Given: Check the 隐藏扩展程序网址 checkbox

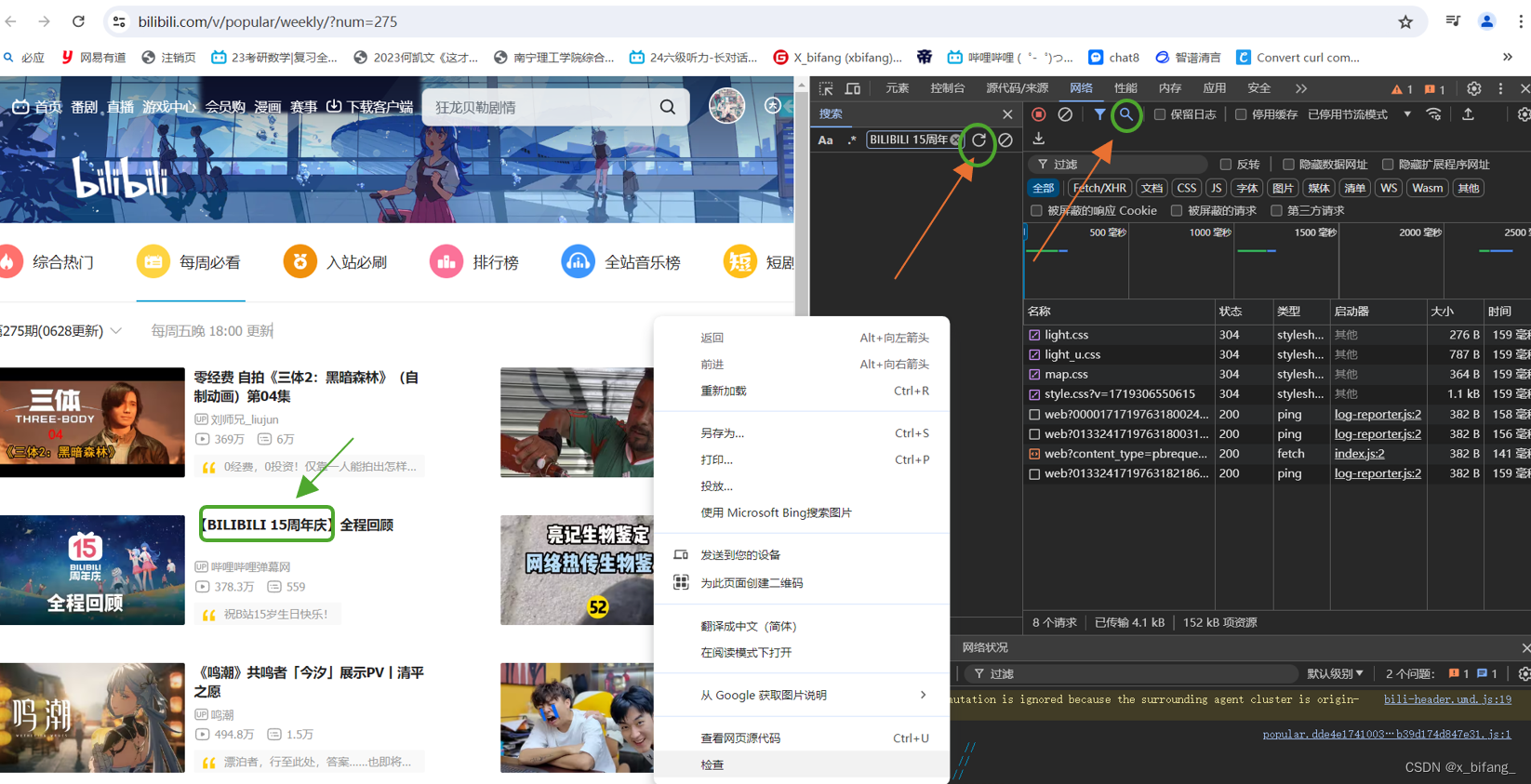Looking at the screenshot, I should [1388, 165].
